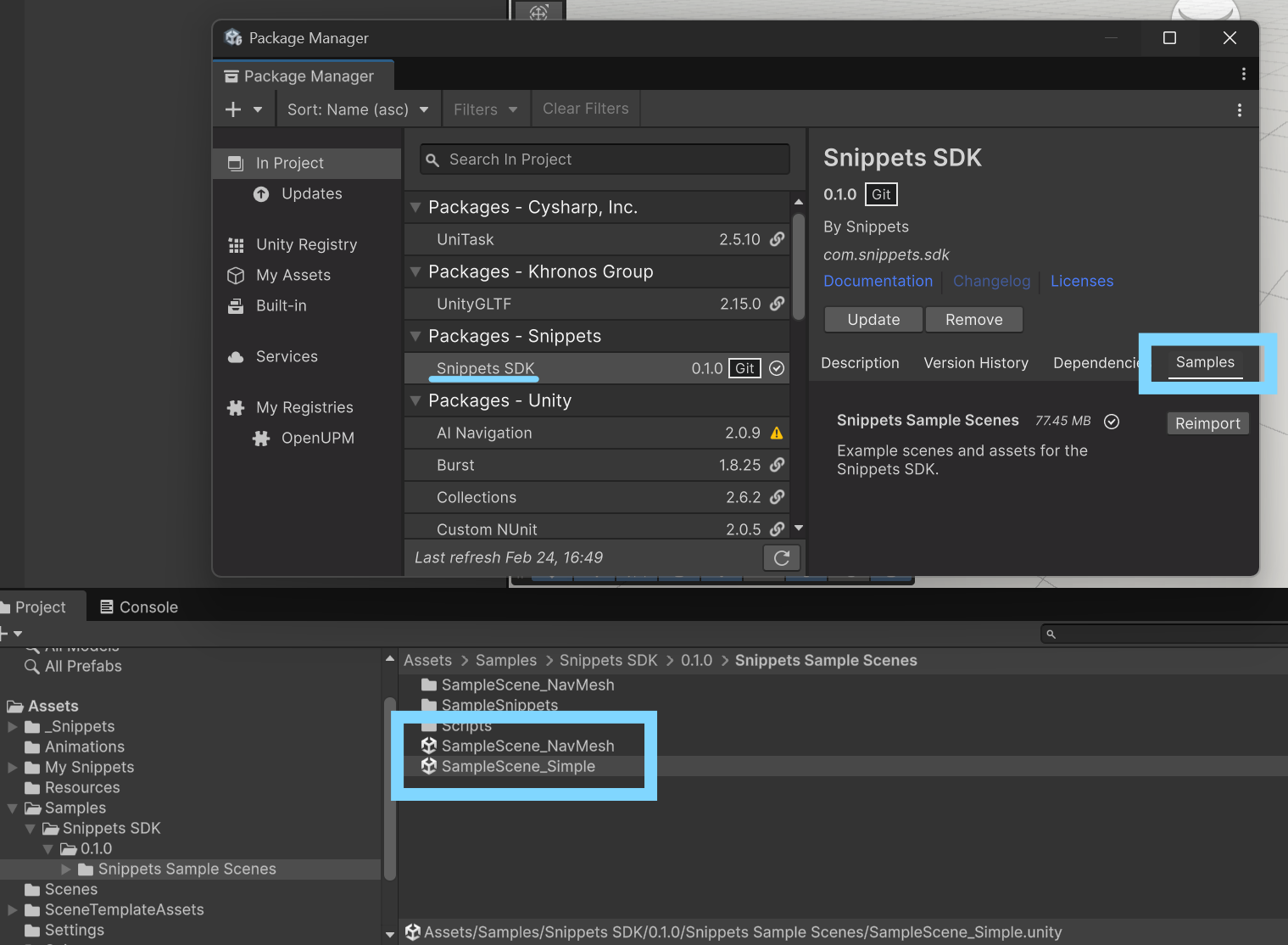Open the Sort: Name (asc) dropdown
This screenshot has height=945, width=1288.
[358, 109]
